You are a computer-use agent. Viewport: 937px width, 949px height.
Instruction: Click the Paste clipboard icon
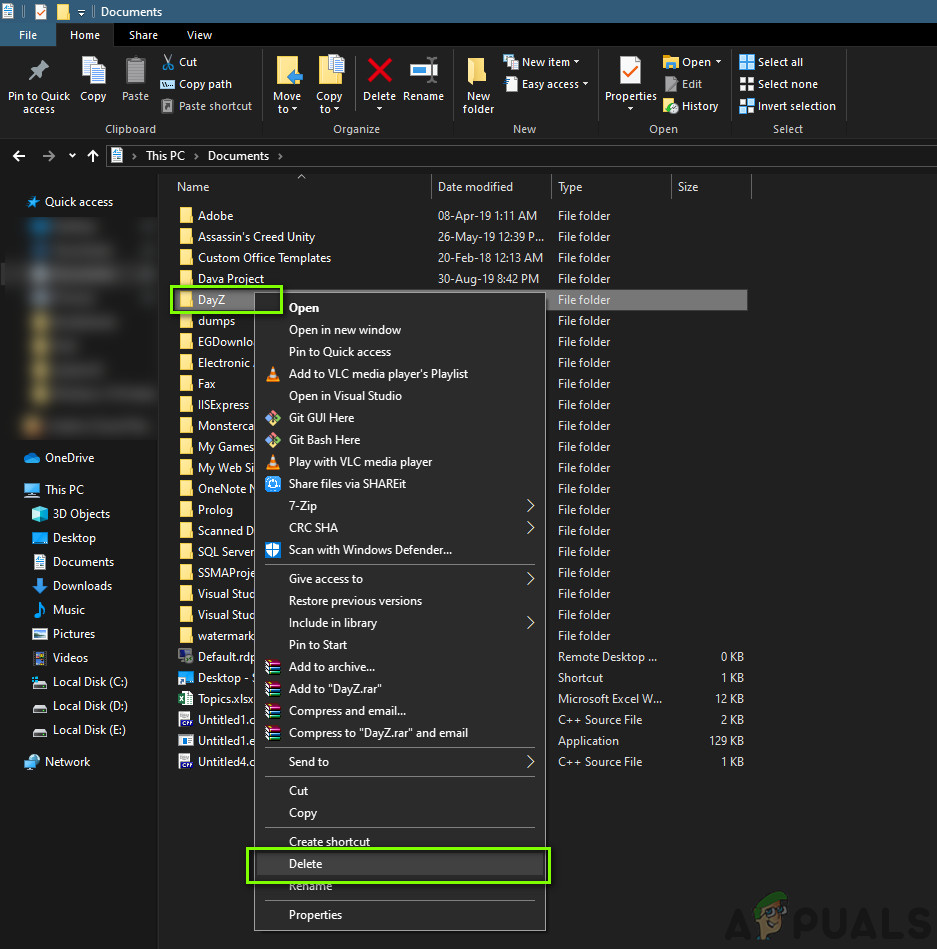pos(135,70)
